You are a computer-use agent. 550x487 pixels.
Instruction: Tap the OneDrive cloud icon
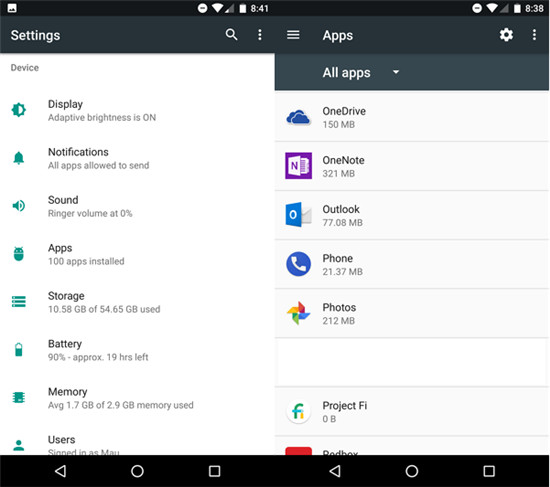(298, 117)
